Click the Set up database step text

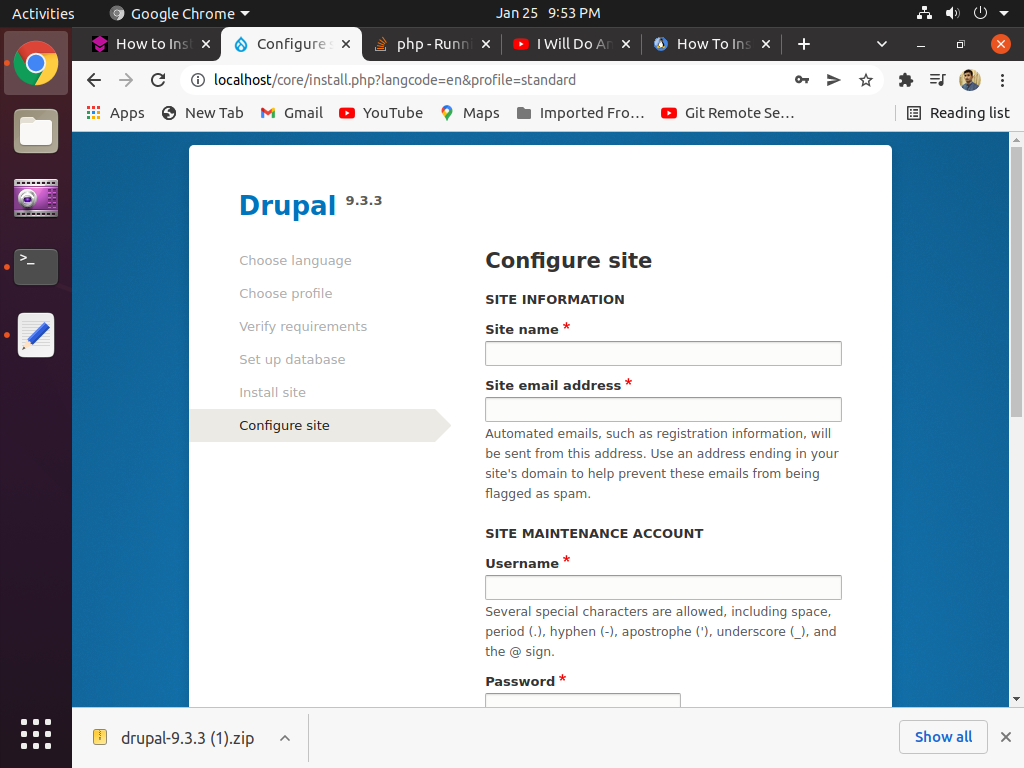pos(292,359)
